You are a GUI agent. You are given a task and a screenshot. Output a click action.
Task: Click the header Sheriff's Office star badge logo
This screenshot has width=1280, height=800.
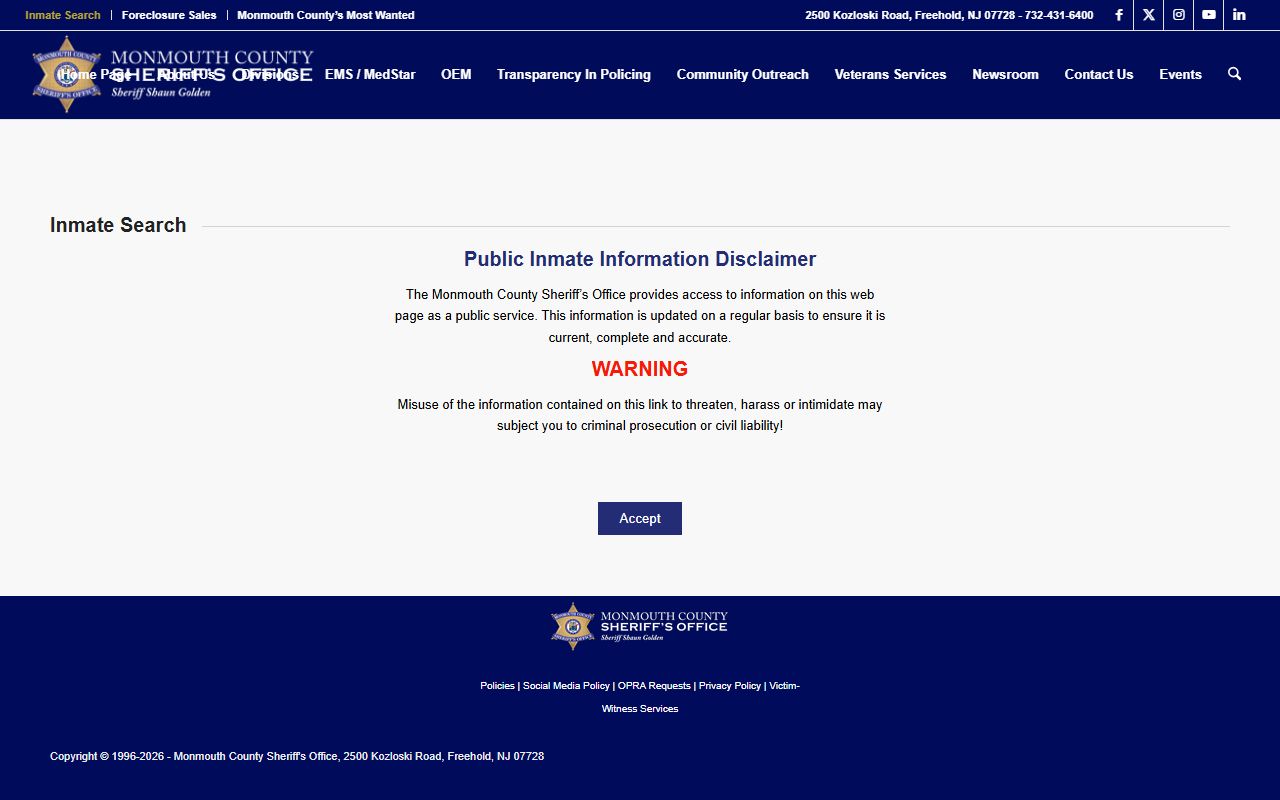pos(66,74)
